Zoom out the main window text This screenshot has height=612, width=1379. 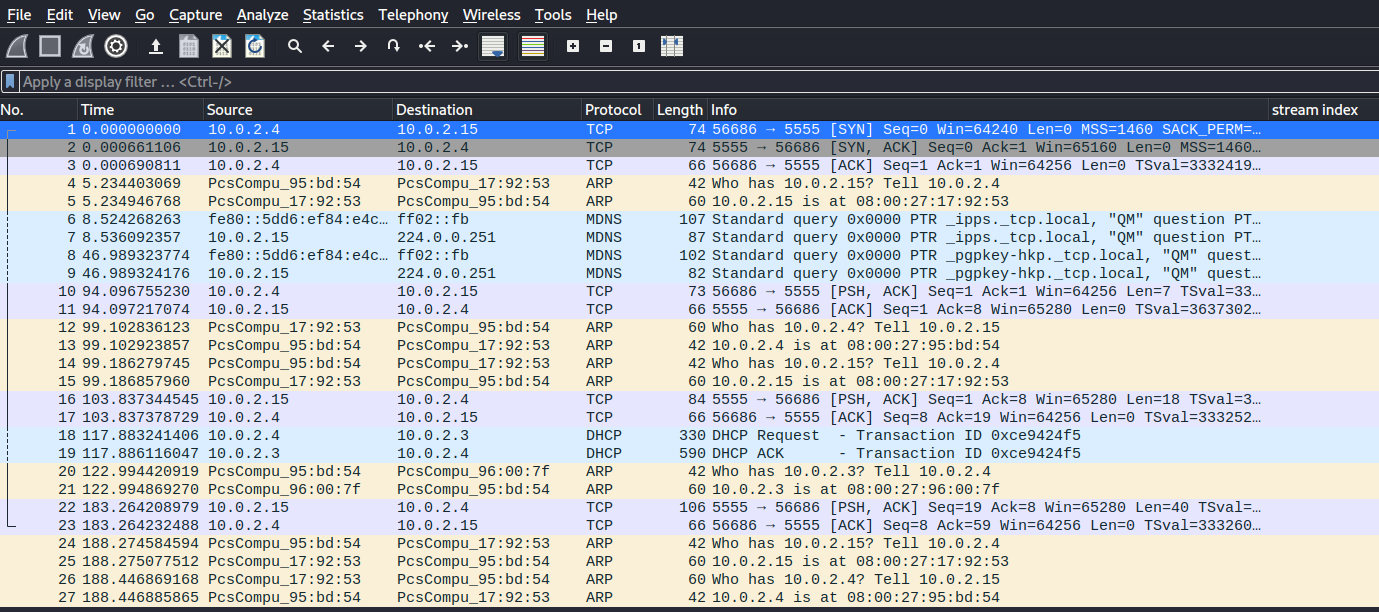605,46
